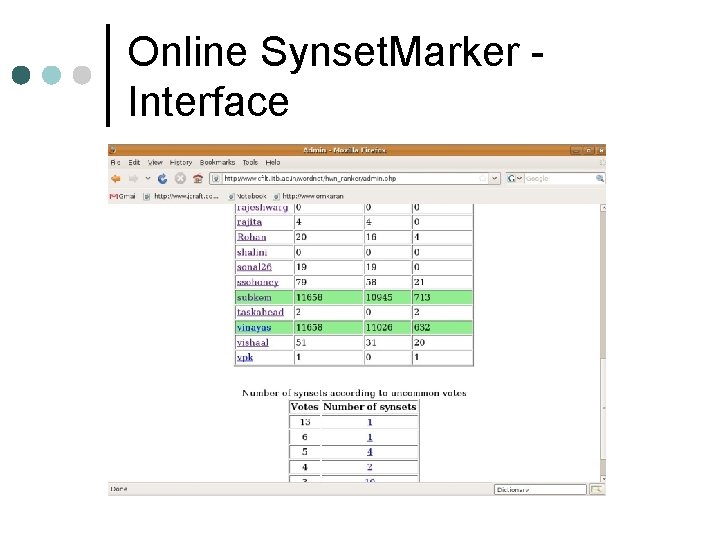The width and height of the screenshot is (720, 540).
Task: Click the Number of synsets header
Action: tap(370, 407)
